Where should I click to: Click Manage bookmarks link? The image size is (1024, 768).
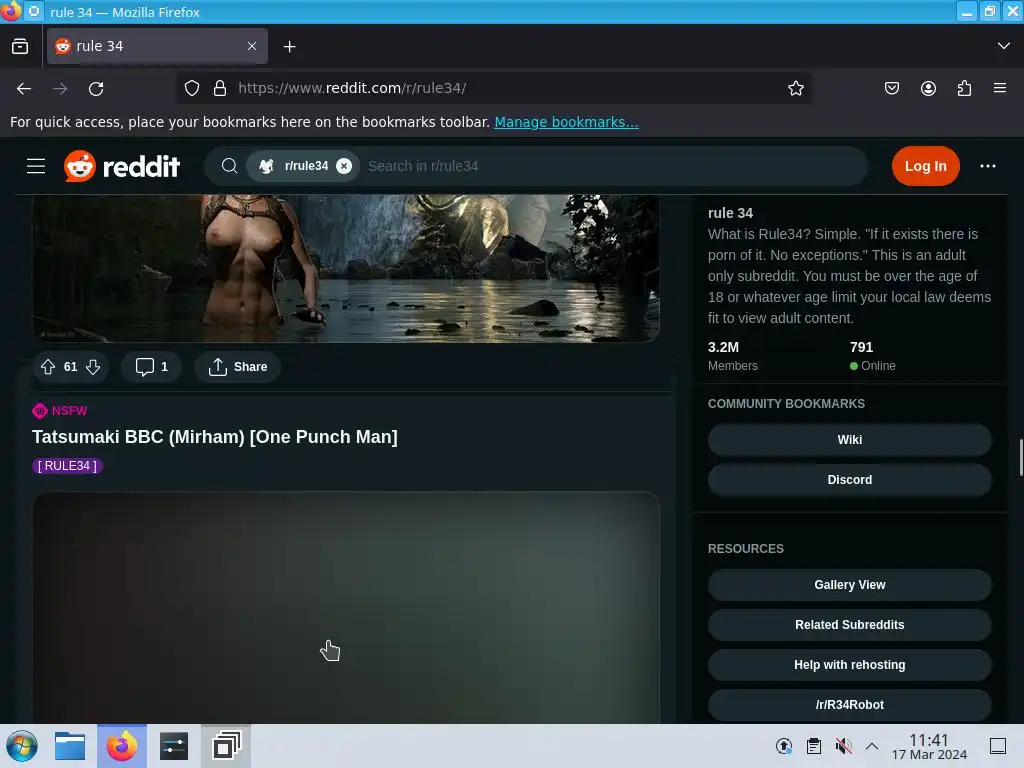[x=566, y=122]
